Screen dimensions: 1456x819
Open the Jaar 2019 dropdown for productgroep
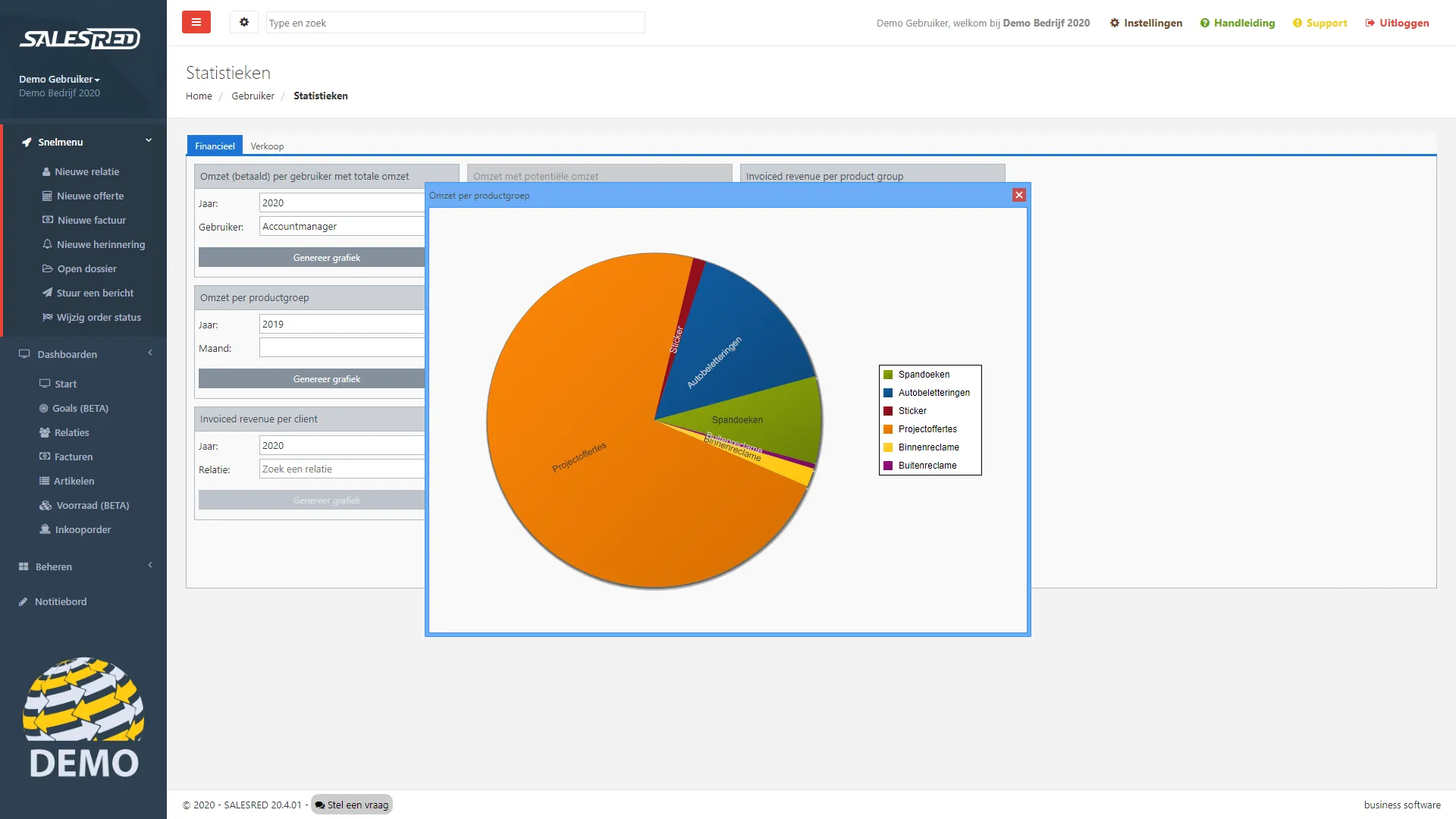[342, 324]
